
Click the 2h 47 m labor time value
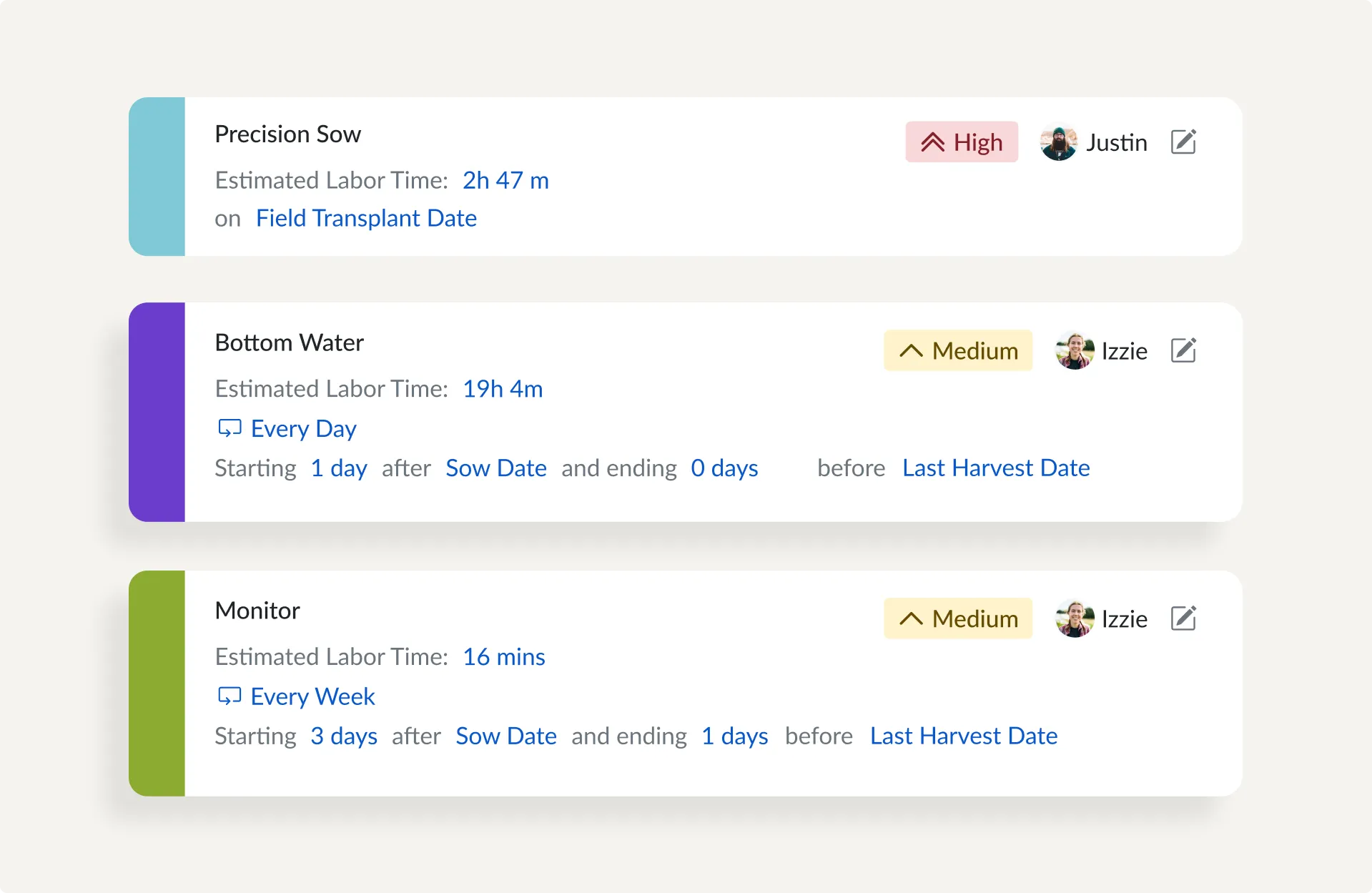pyautogui.click(x=505, y=180)
